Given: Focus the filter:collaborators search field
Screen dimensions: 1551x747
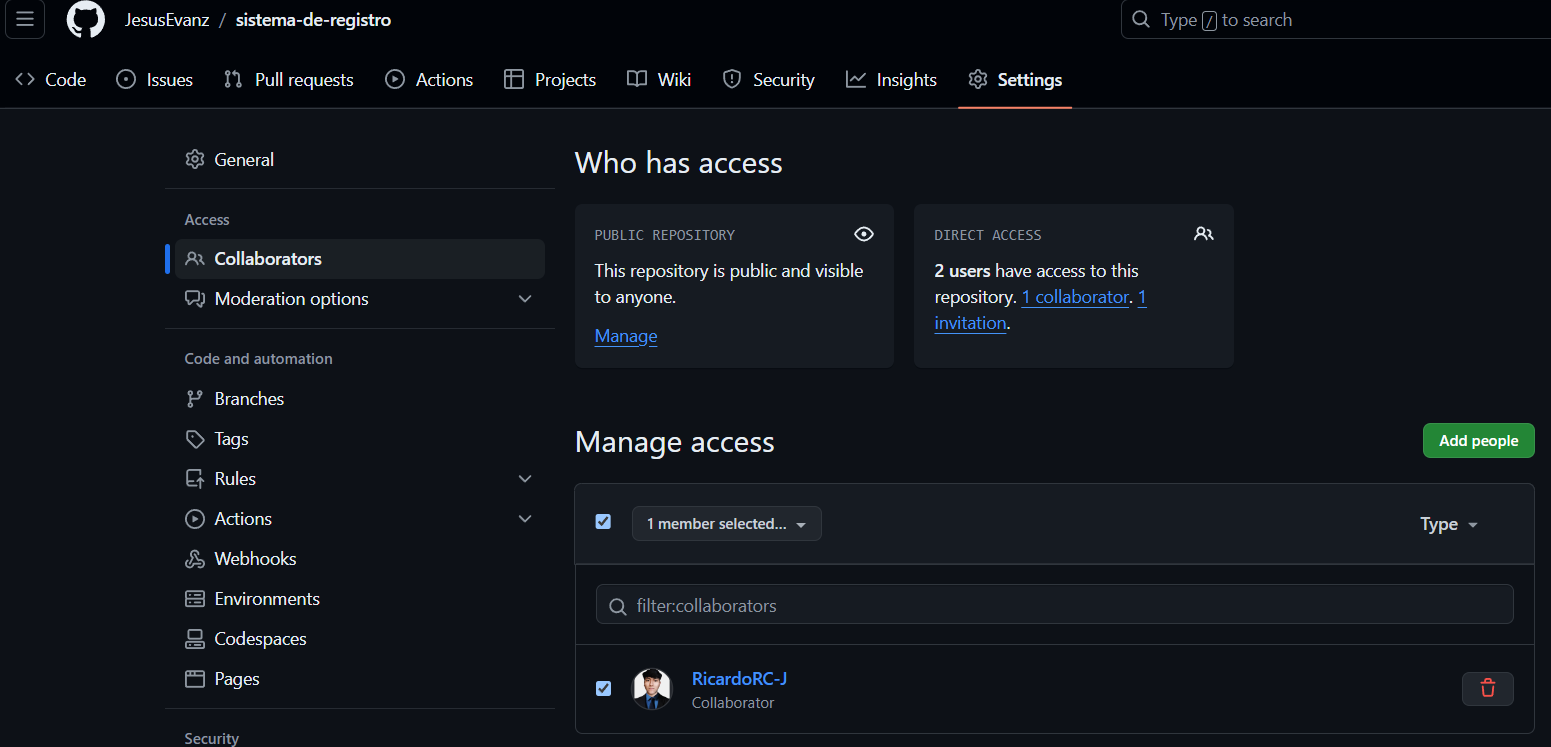Looking at the screenshot, I should 1054,605.
